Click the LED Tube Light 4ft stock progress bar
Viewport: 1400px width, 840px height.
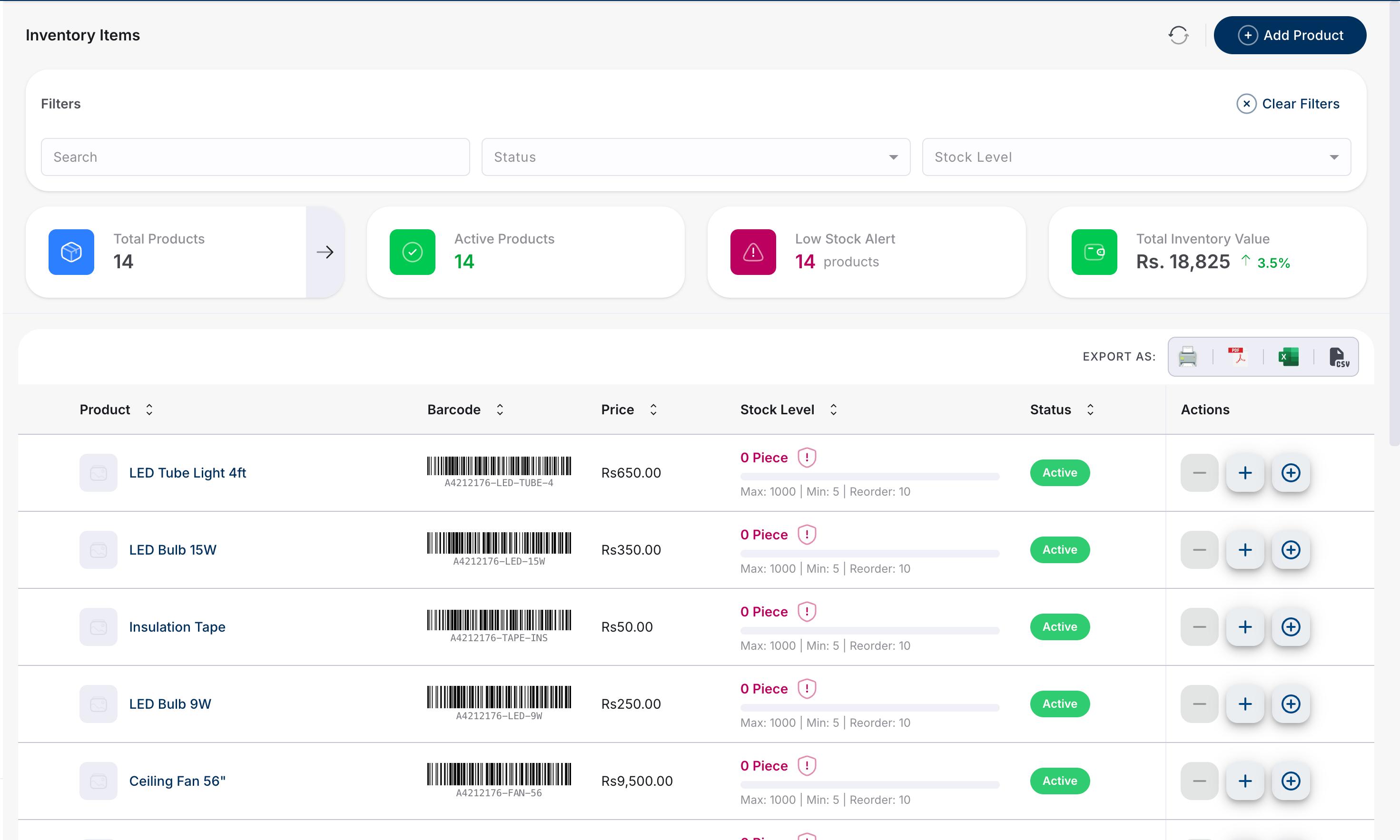click(x=869, y=477)
